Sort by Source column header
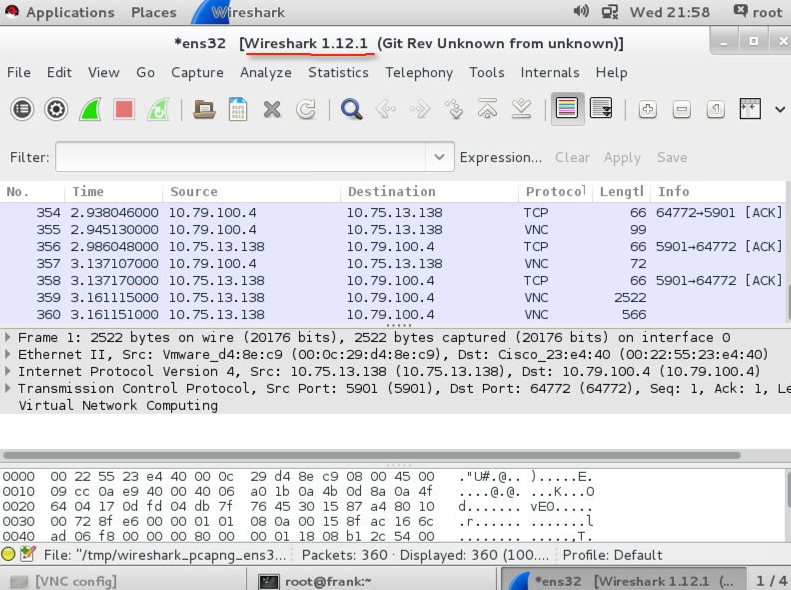Screen dimensions: 791x590 (x=251, y=192)
